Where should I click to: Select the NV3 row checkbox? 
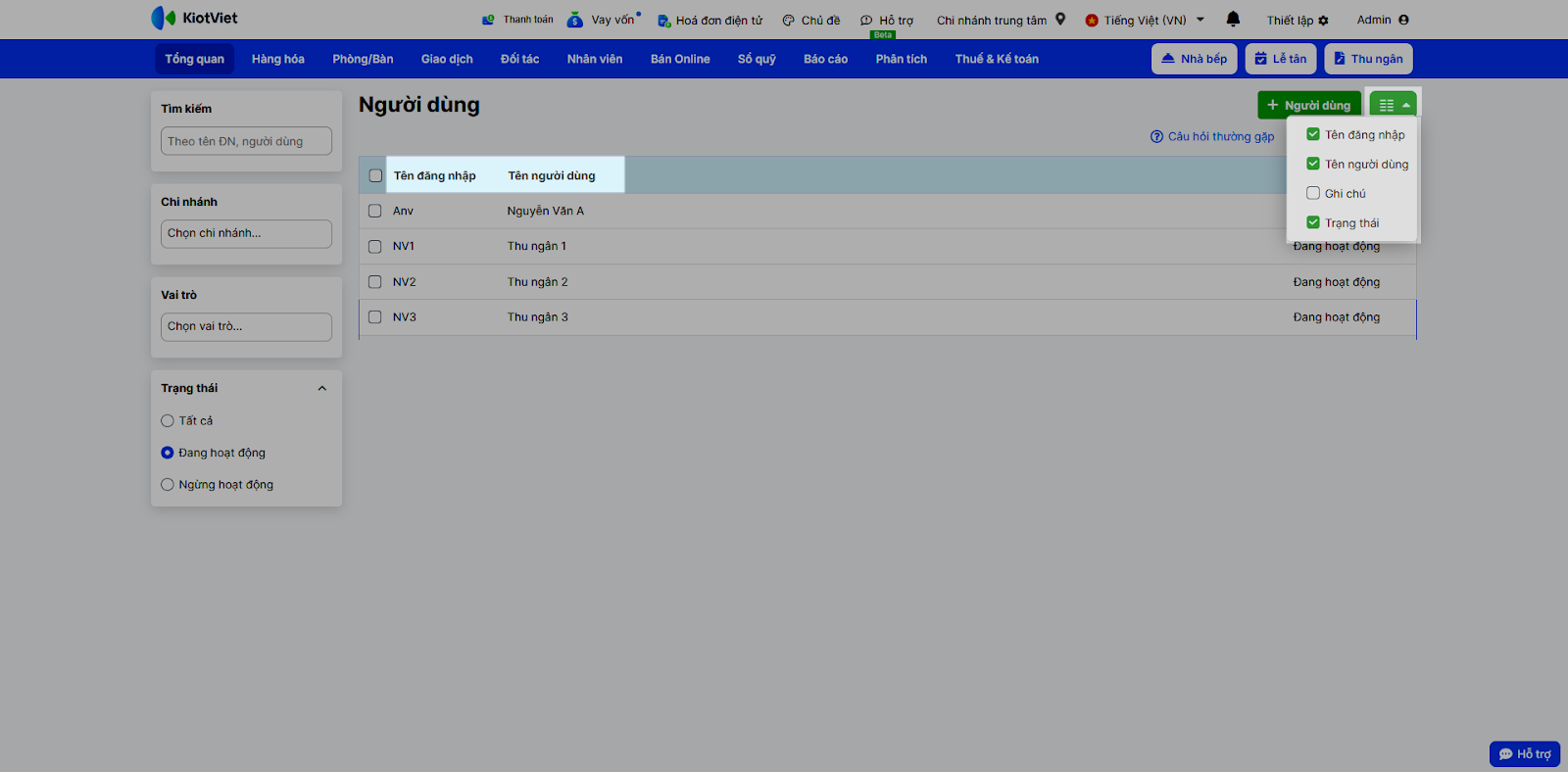(x=374, y=317)
